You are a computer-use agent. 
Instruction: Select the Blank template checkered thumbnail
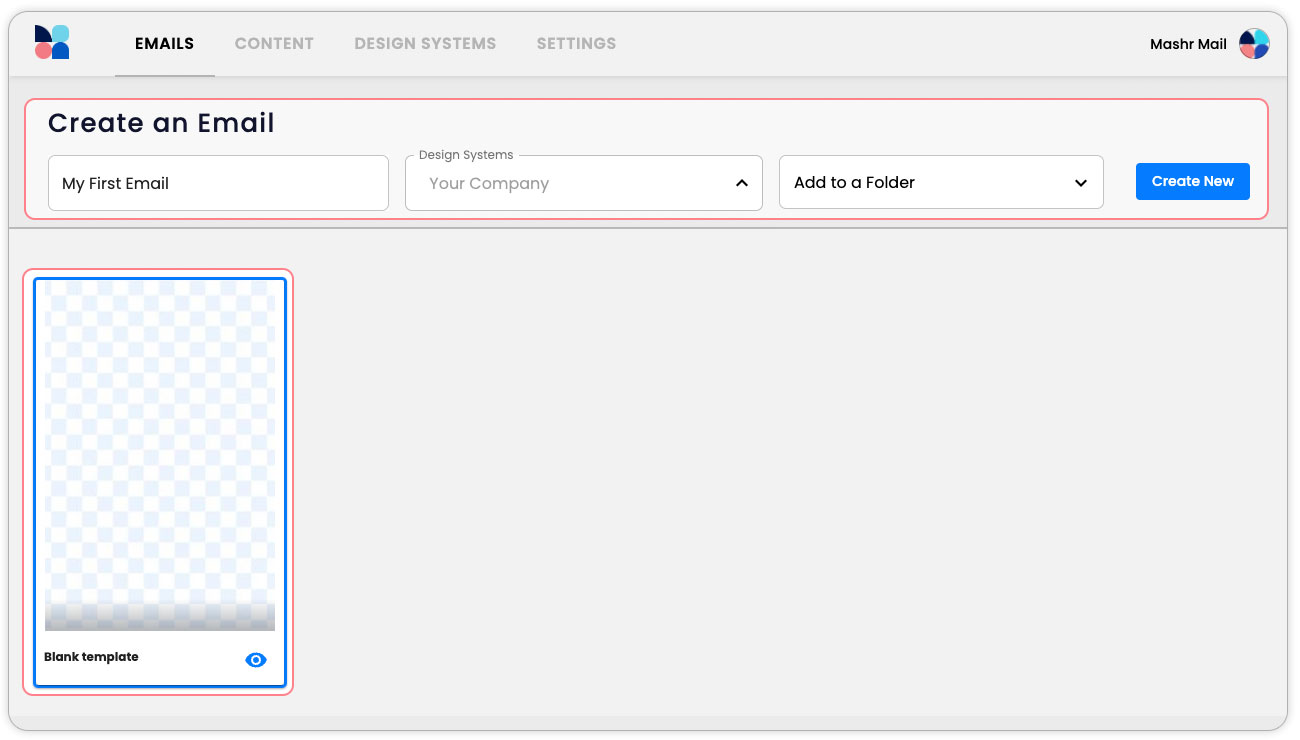pyautogui.click(x=160, y=440)
